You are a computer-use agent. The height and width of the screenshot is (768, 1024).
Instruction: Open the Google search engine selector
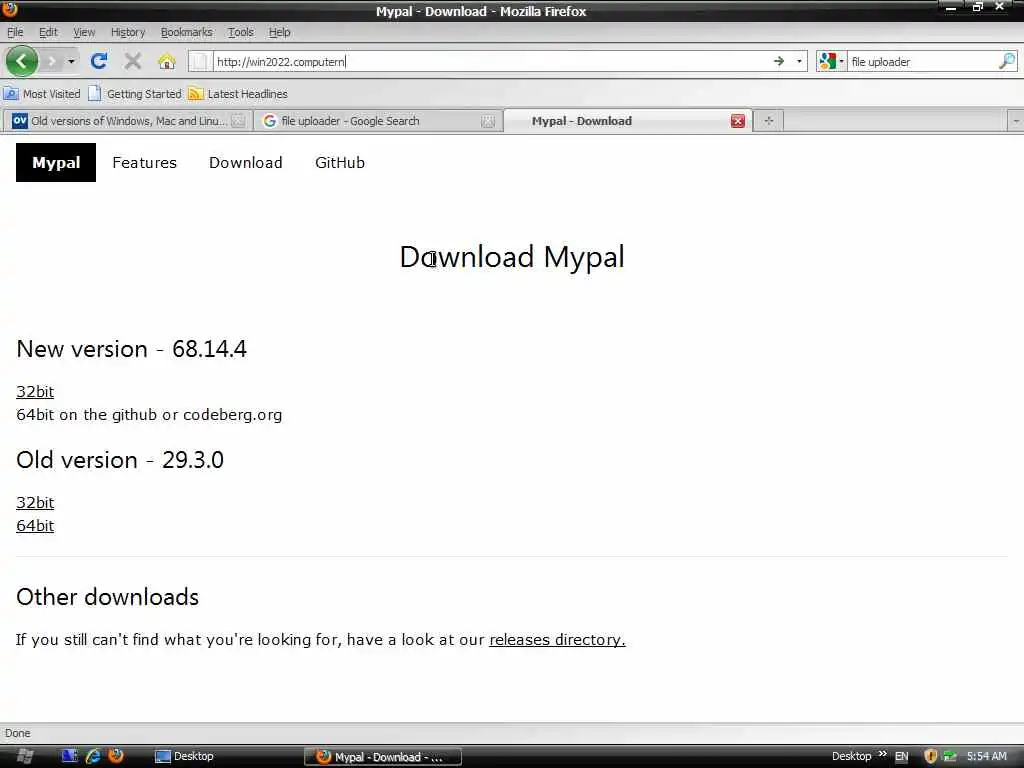[x=831, y=61]
